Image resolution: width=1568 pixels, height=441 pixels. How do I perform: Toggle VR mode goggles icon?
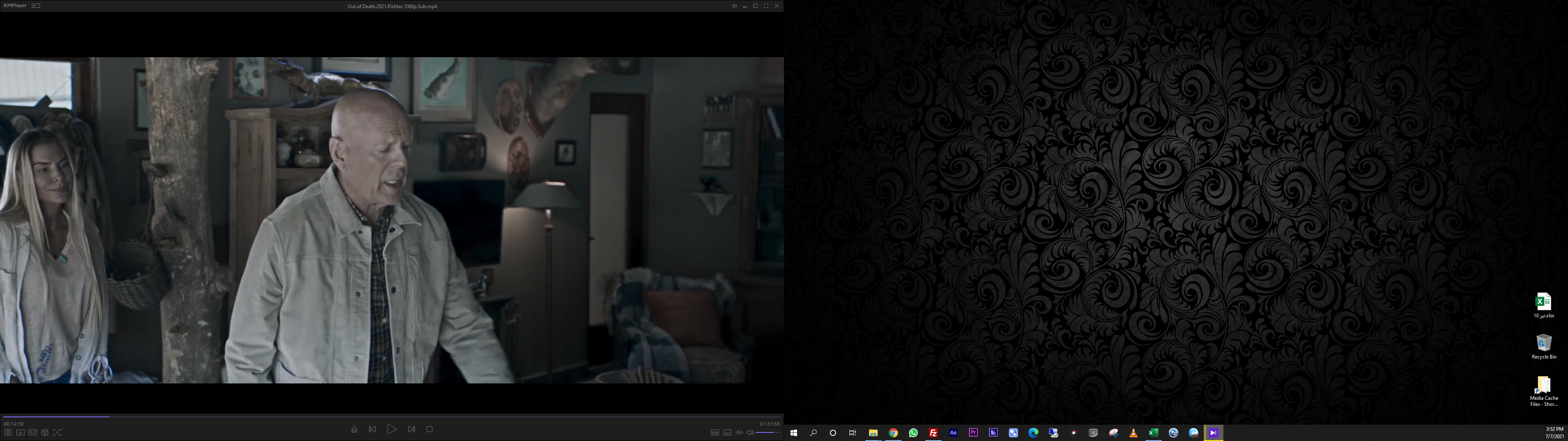pyautogui.click(x=33, y=432)
